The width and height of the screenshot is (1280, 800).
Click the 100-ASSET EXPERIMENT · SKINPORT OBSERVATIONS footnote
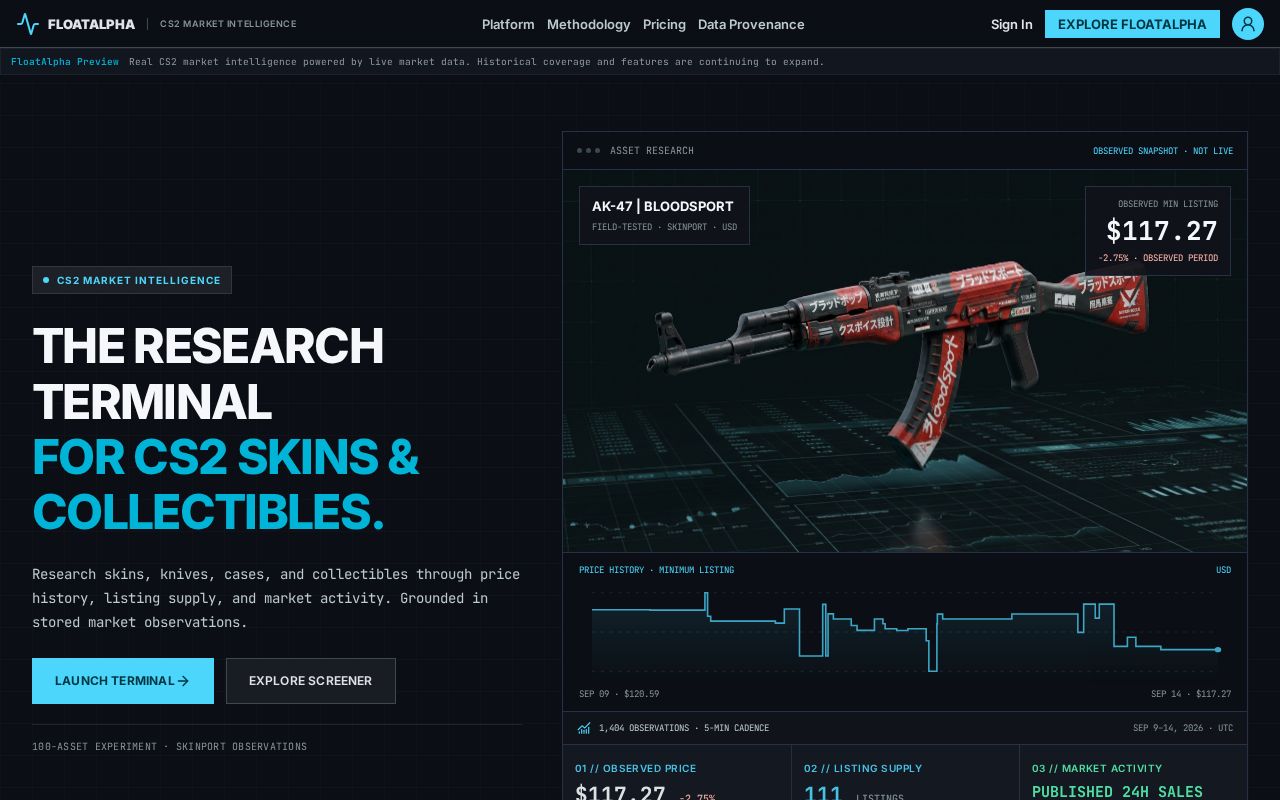[x=170, y=747]
